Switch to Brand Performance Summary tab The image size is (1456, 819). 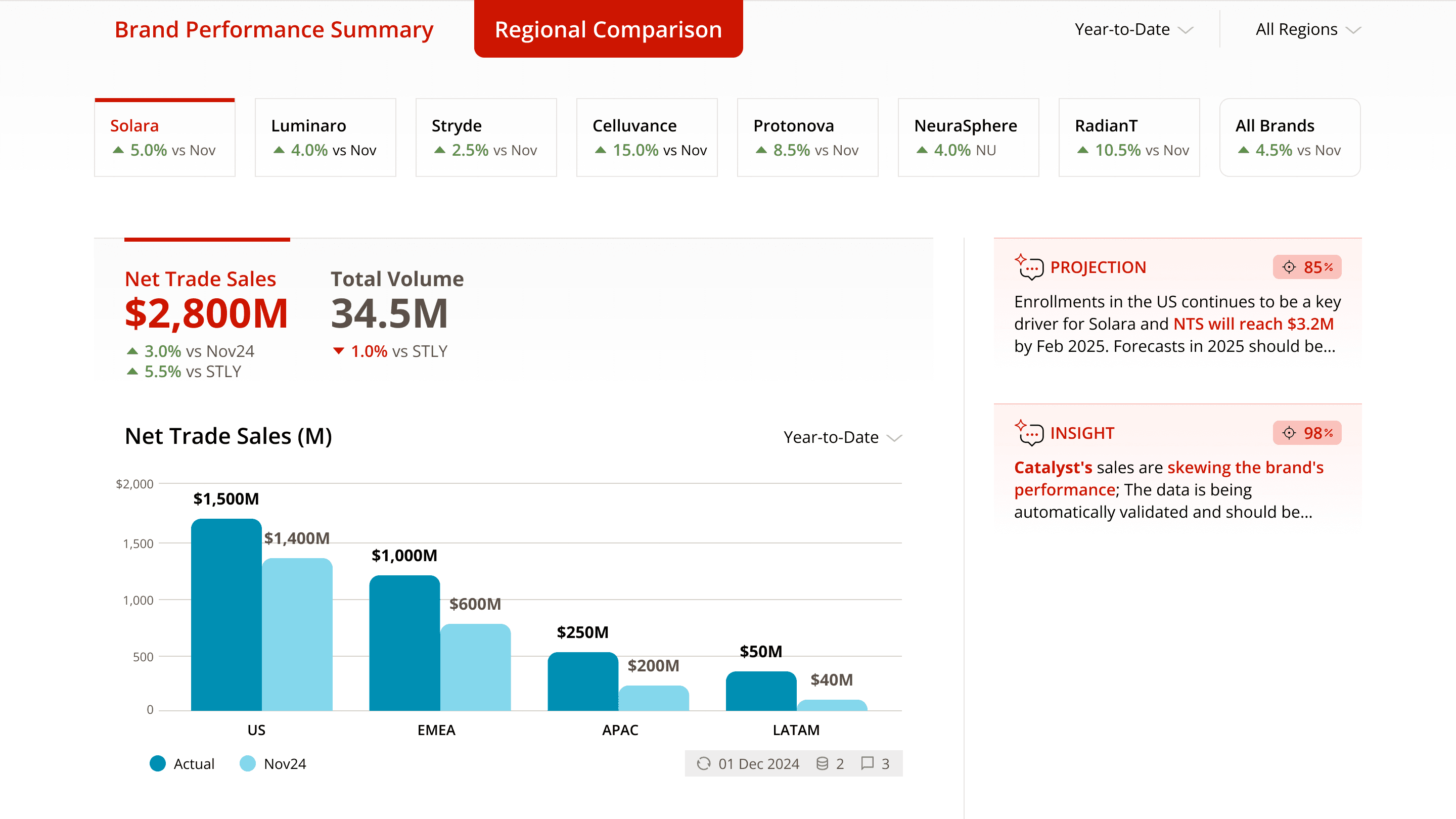click(274, 29)
